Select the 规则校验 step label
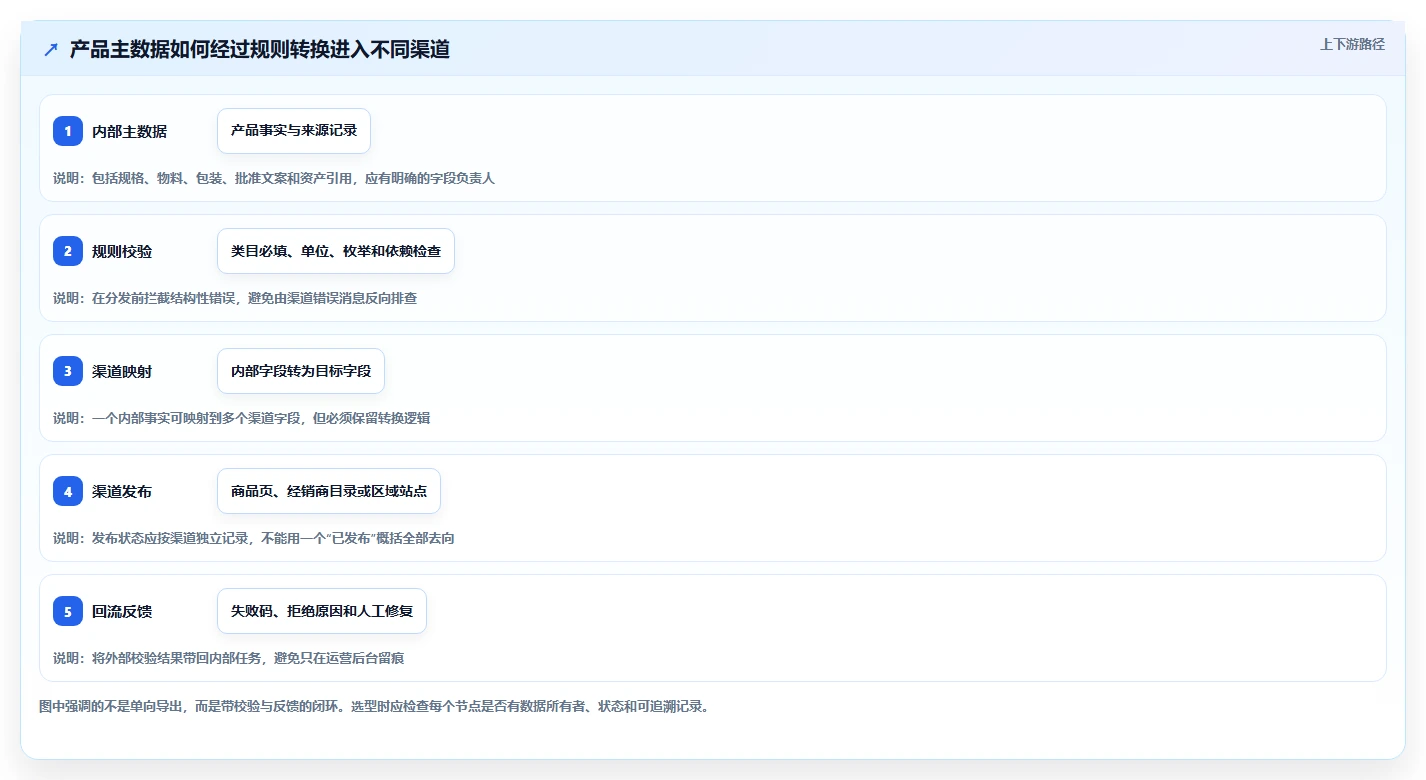The height and width of the screenshot is (780, 1426). click(122, 251)
